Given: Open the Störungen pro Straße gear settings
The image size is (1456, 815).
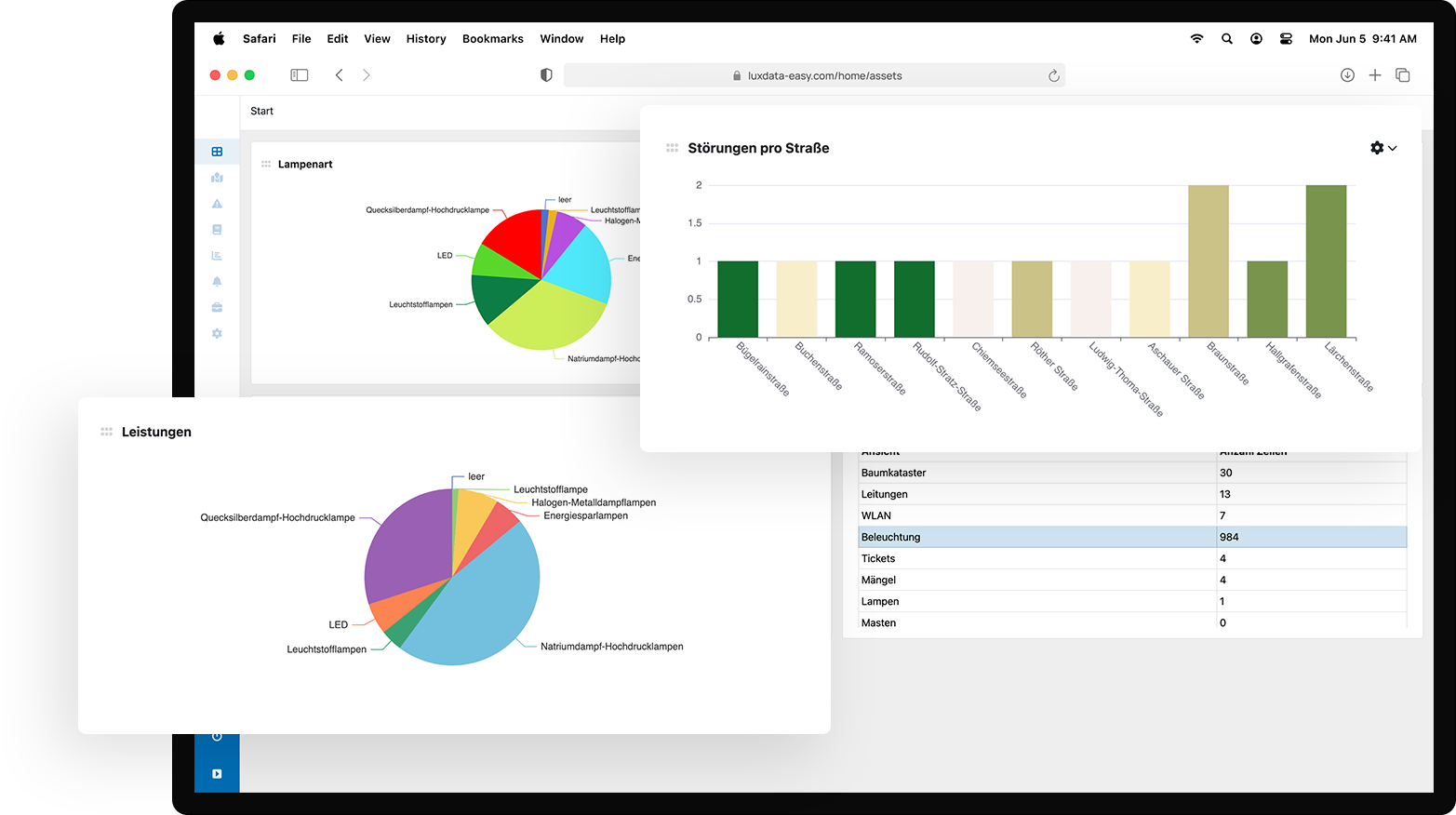Looking at the screenshot, I should [x=1377, y=148].
